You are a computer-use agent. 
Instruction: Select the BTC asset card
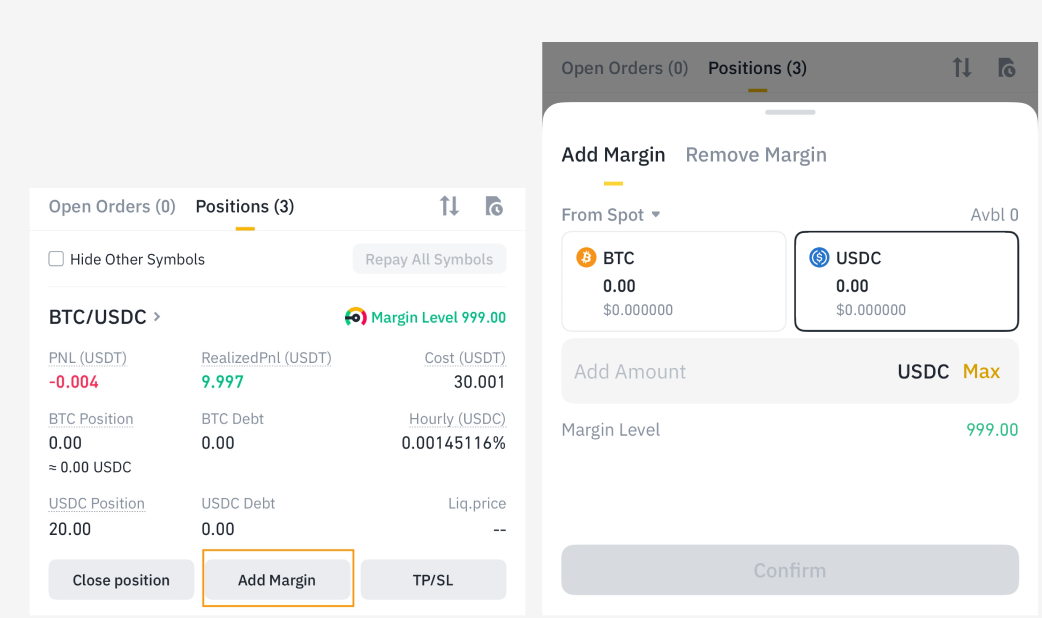[674, 281]
